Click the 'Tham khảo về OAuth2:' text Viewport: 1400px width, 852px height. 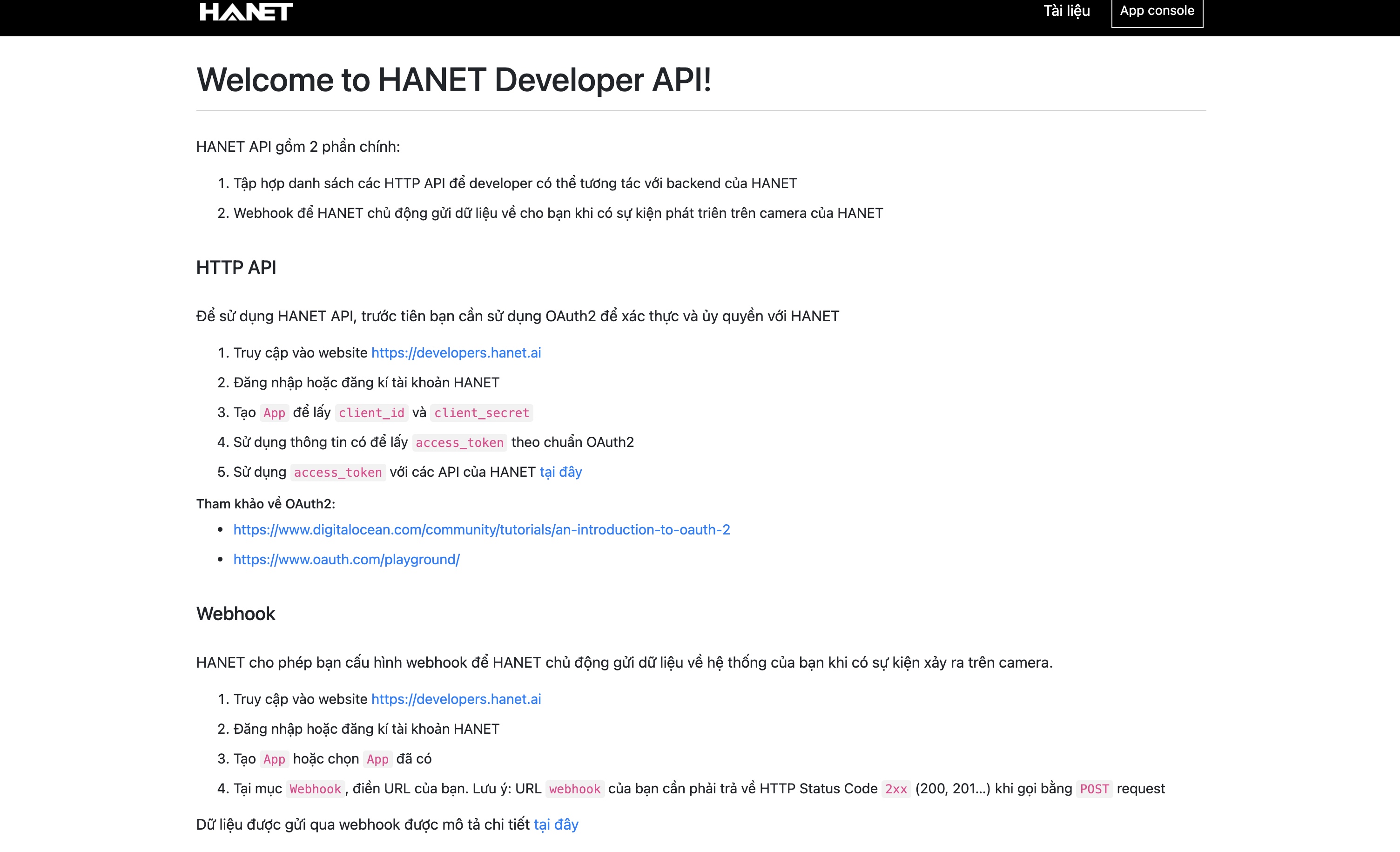(x=265, y=504)
